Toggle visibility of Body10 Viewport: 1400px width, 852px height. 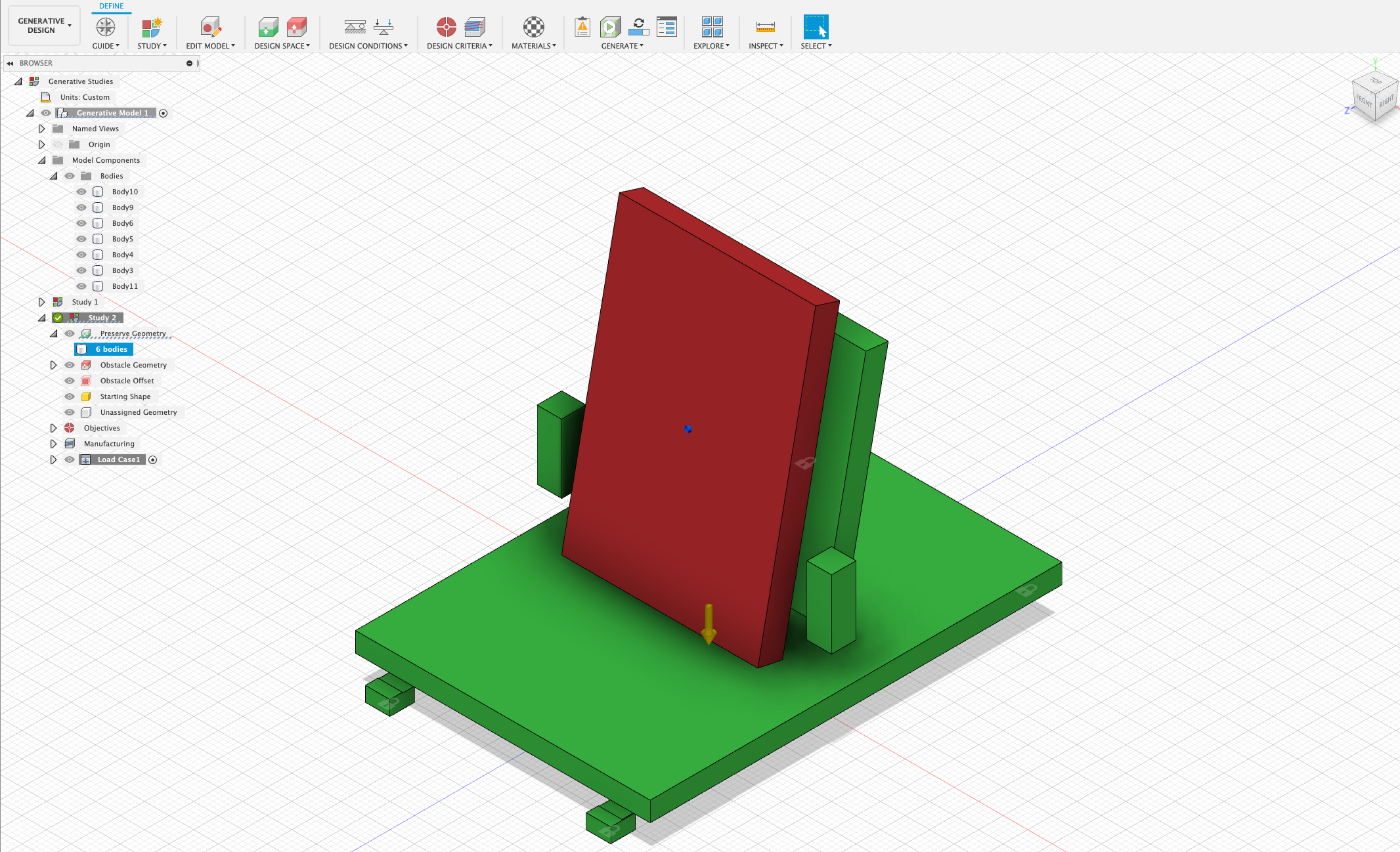click(81, 191)
